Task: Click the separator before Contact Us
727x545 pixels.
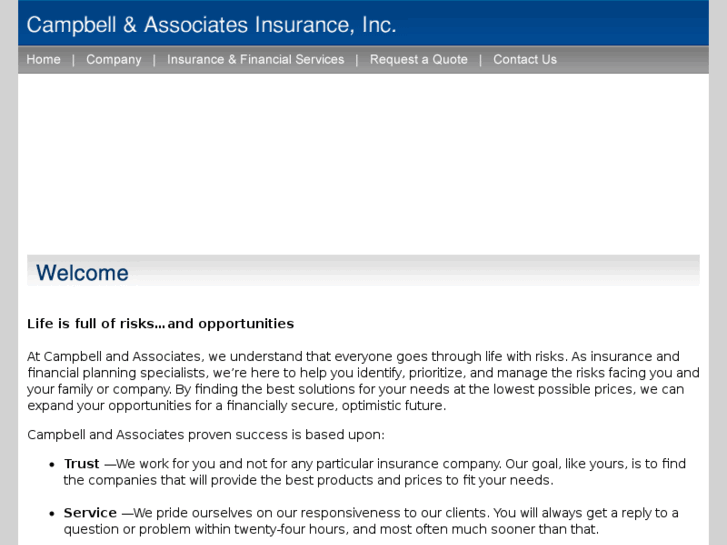Action: point(480,60)
